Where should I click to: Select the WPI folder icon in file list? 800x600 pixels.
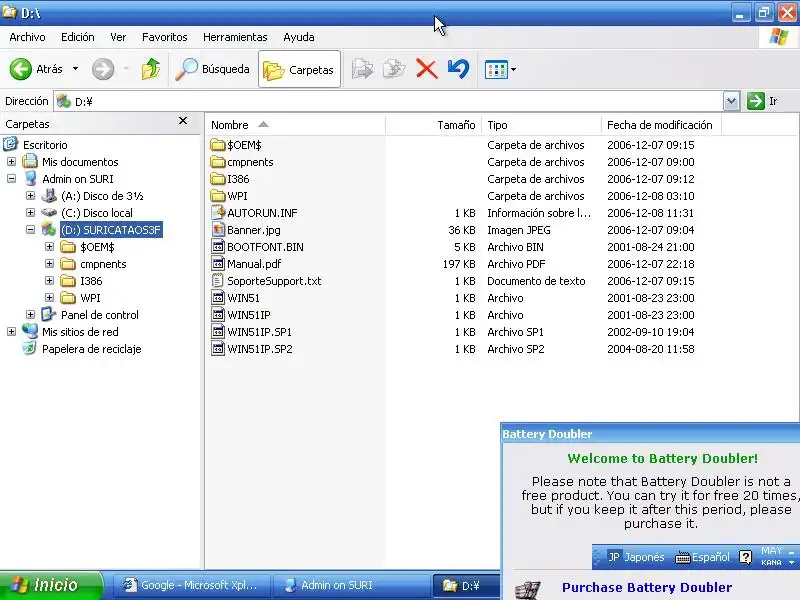coord(218,196)
